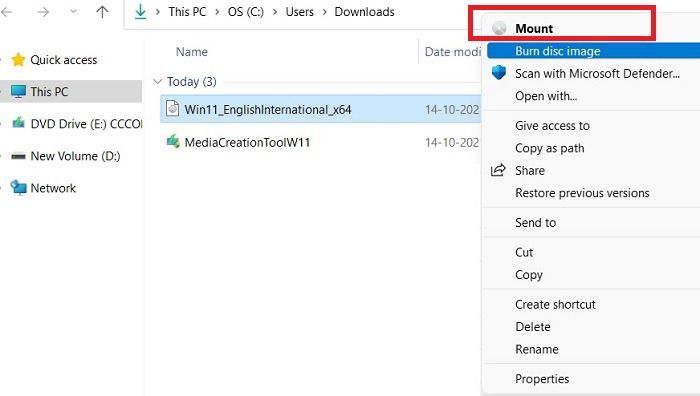This screenshot has height=396, width=700.
Task: Click the Win11_EnglishInternational_x64 ISO file icon
Action: click(x=172, y=108)
